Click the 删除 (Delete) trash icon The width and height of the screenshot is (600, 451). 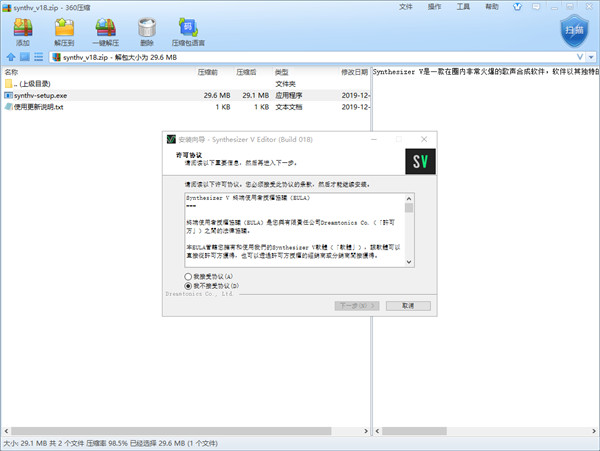147,28
